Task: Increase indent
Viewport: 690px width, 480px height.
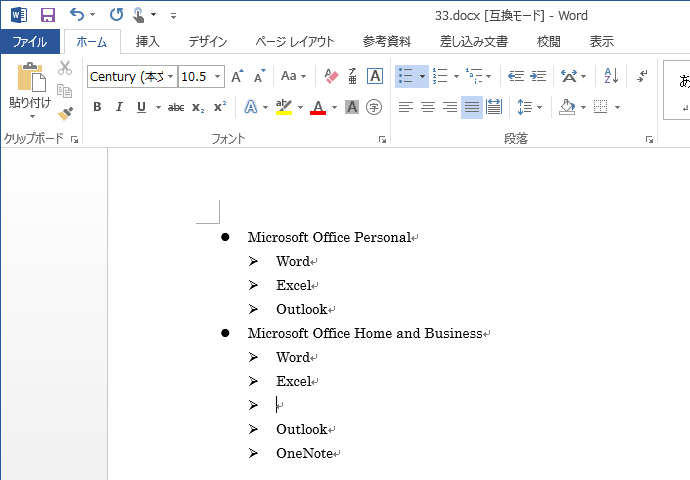Action: [538, 76]
